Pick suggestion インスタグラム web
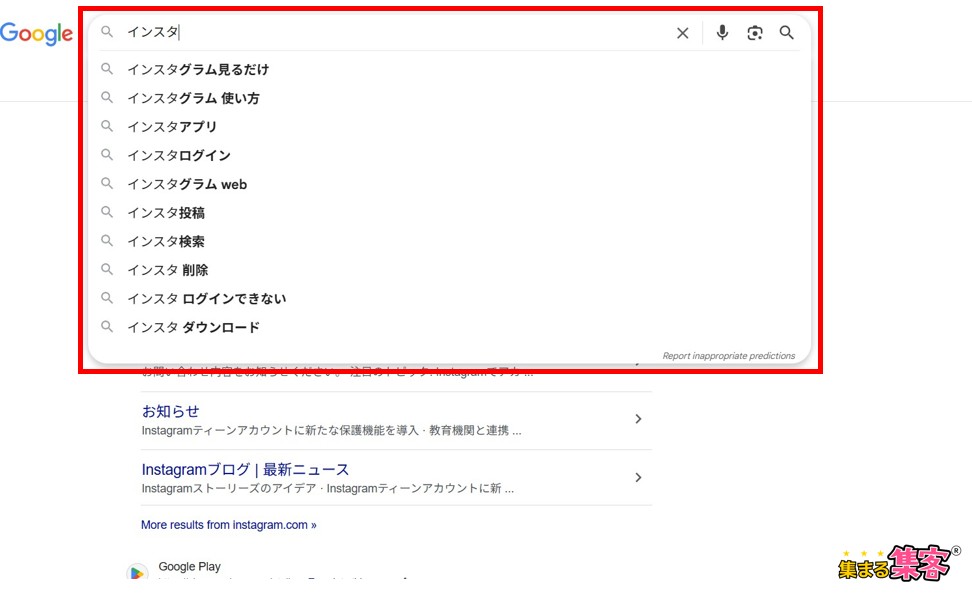This screenshot has width=972, height=601. pyautogui.click(x=187, y=184)
